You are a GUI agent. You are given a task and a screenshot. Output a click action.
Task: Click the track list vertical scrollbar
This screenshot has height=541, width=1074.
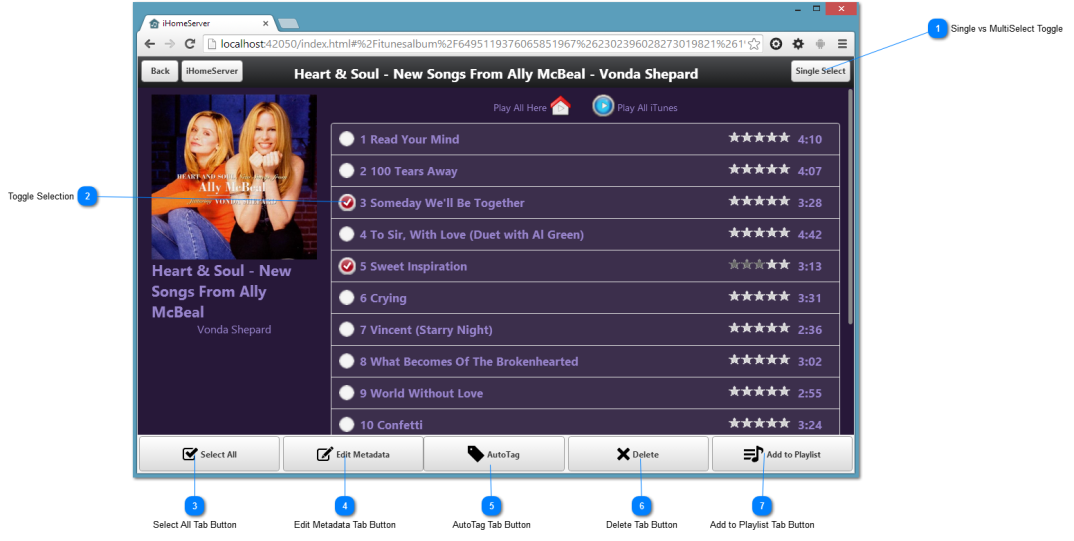[x=851, y=205]
